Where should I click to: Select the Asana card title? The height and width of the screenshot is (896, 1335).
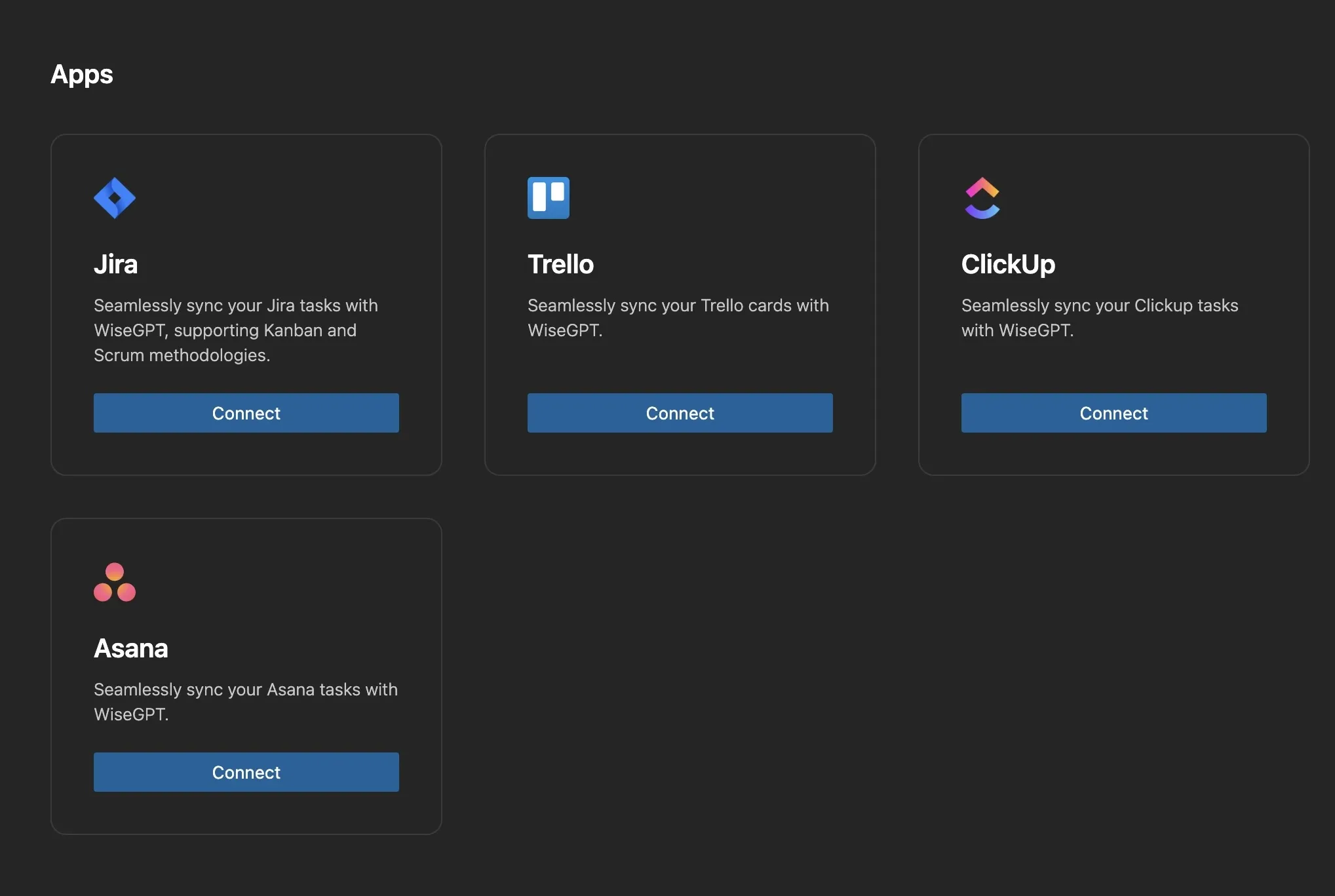tap(131, 648)
